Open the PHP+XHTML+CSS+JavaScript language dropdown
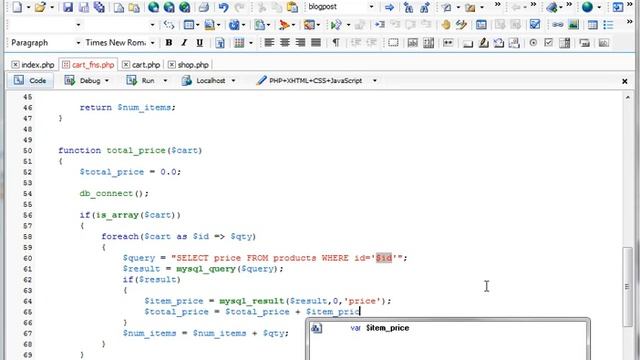Image resolution: width=640 pixels, height=360 pixels. click(x=375, y=81)
